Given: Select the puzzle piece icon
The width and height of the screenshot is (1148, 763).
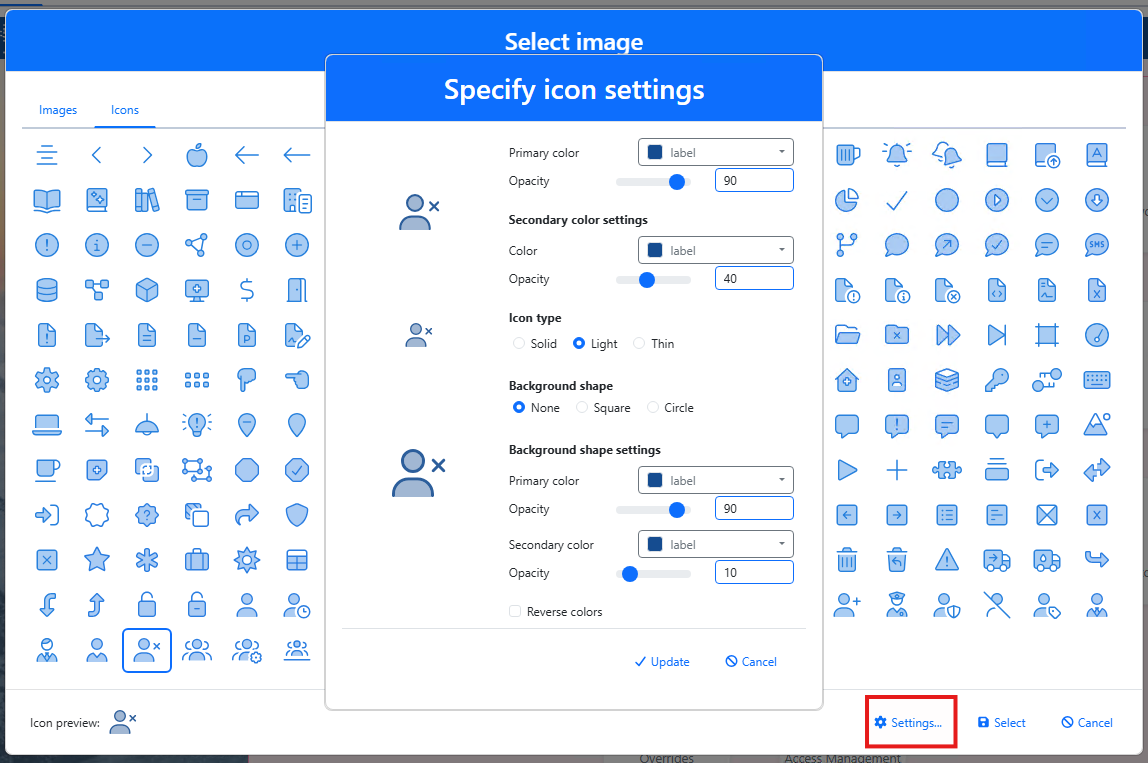Looking at the screenshot, I should 947,470.
